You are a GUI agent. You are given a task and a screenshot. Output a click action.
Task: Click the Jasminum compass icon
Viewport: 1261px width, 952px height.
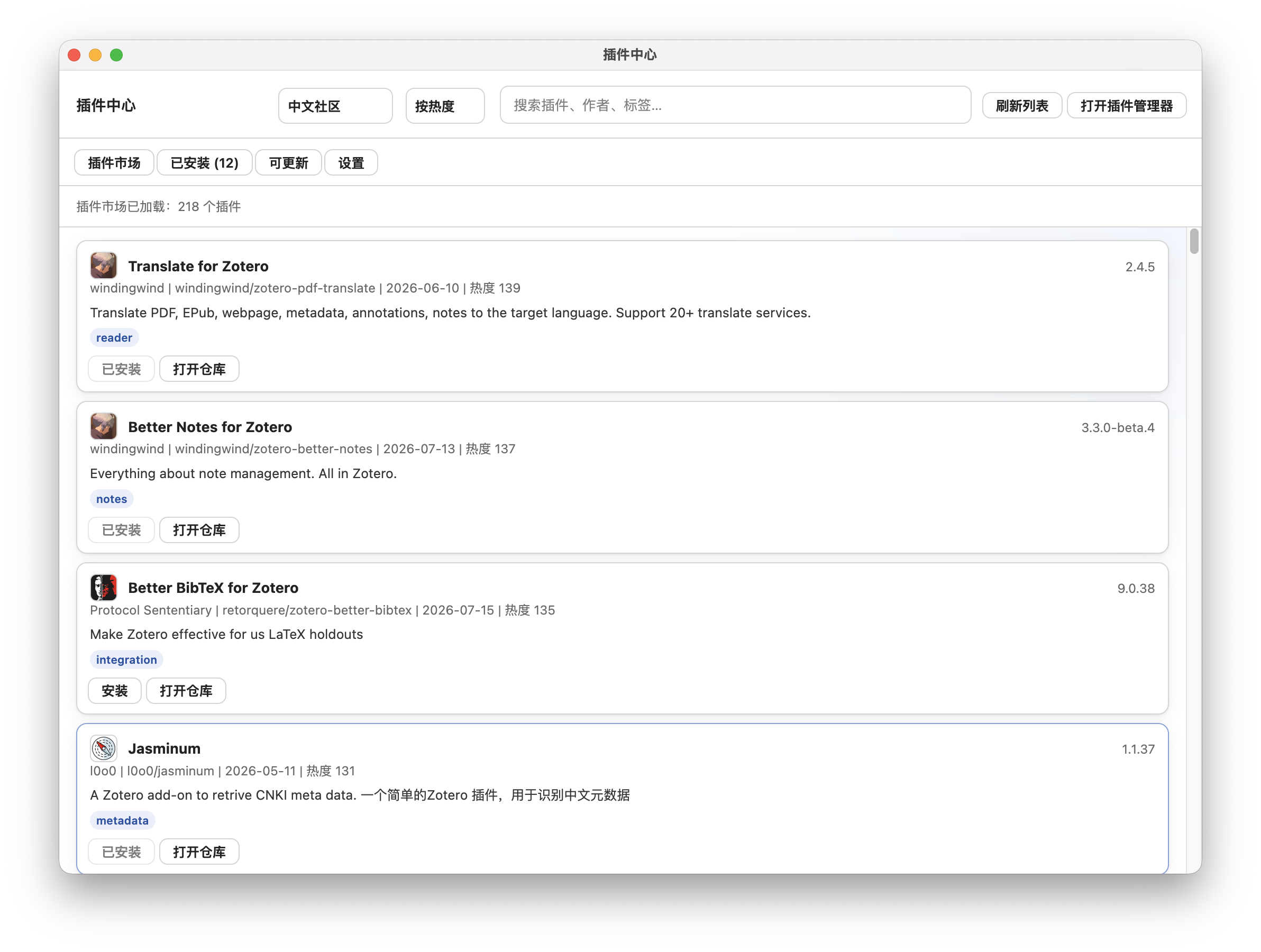click(x=103, y=748)
